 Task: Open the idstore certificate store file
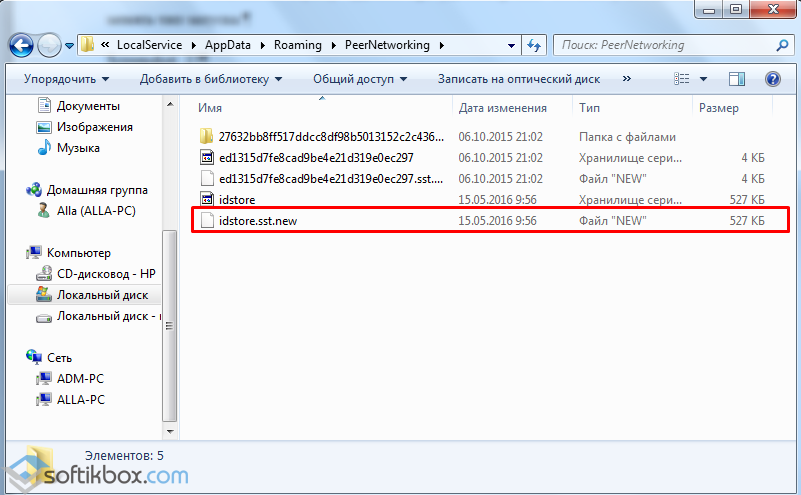pyautogui.click(x=237, y=199)
